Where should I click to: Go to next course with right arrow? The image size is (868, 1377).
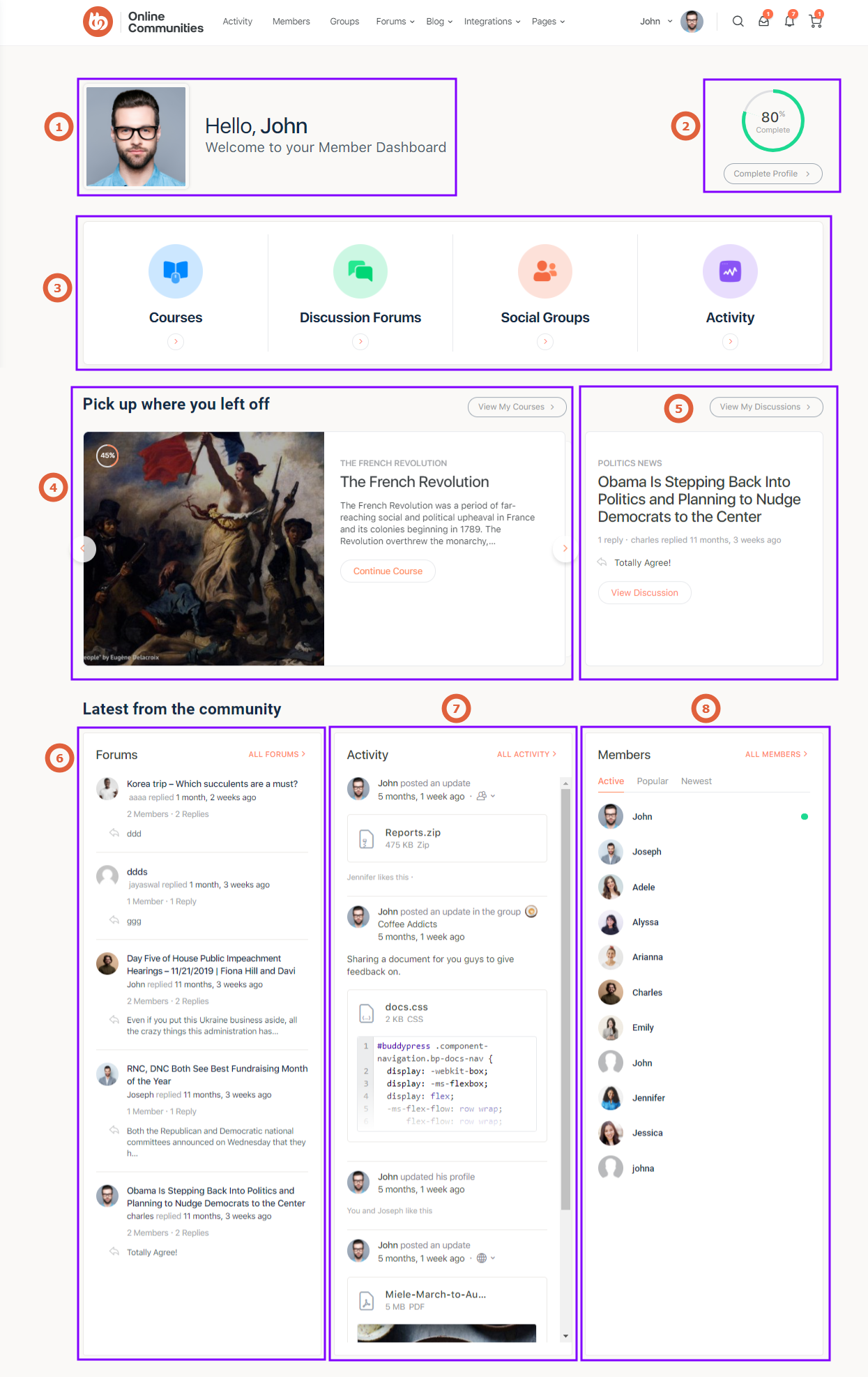pos(565,548)
